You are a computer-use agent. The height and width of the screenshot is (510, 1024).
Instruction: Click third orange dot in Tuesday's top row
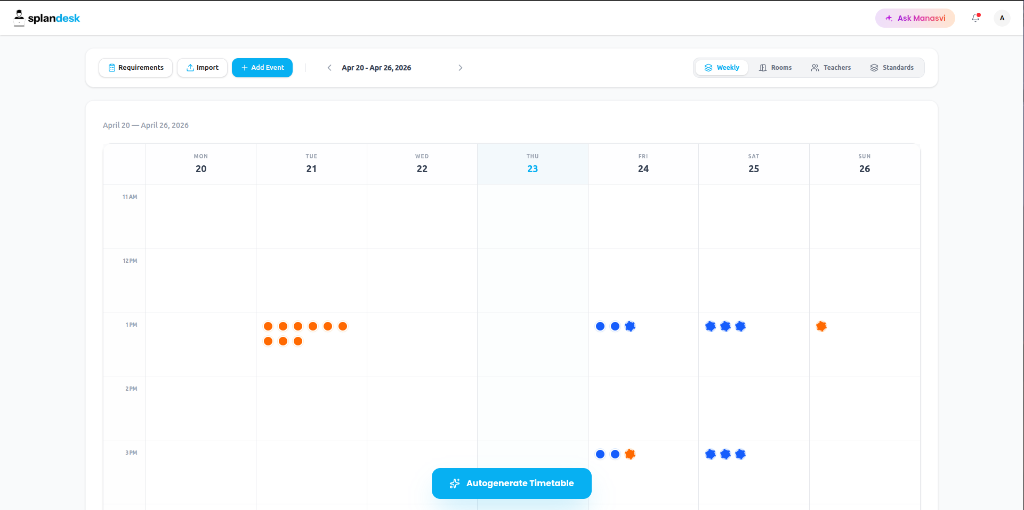coord(298,326)
